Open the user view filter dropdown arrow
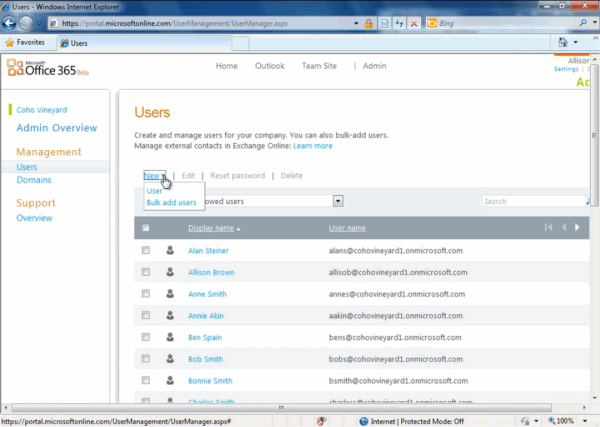 tap(338, 201)
